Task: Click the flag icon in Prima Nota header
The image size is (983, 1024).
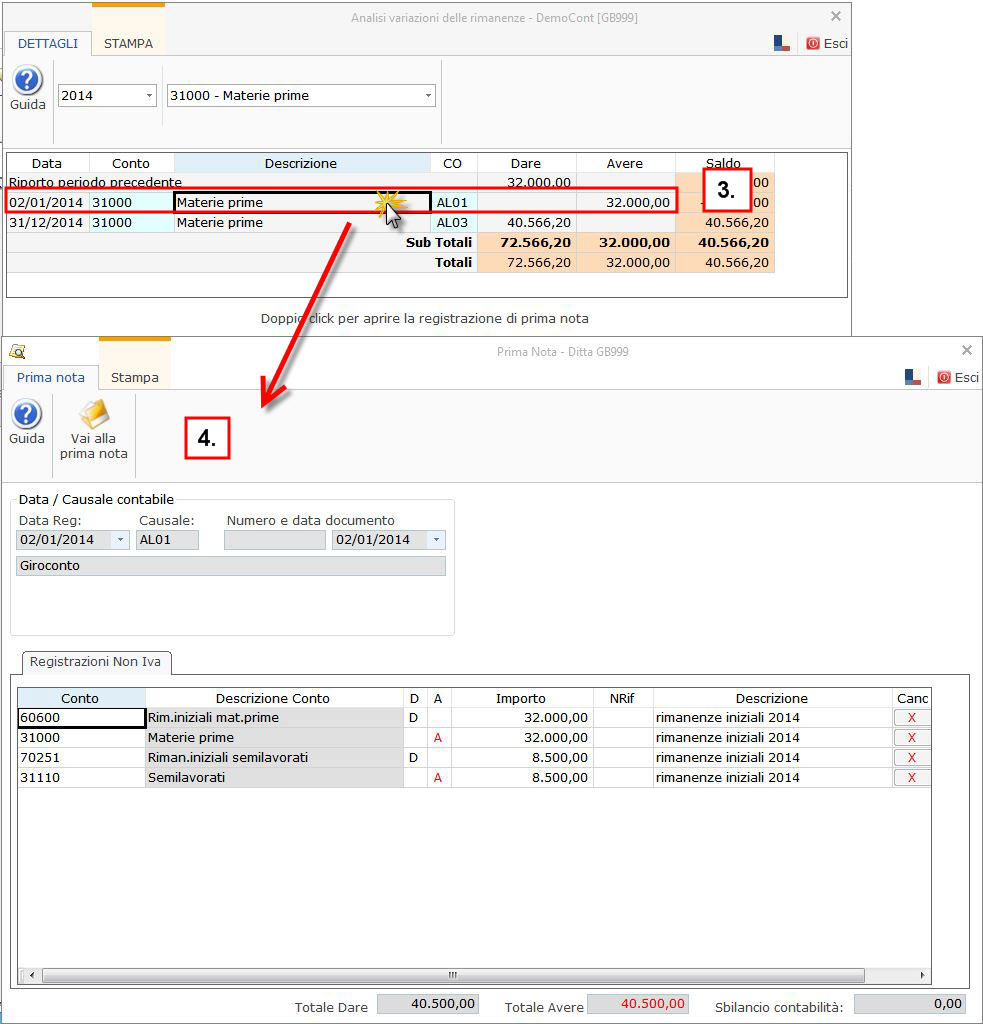Action: tap(913, 377)
